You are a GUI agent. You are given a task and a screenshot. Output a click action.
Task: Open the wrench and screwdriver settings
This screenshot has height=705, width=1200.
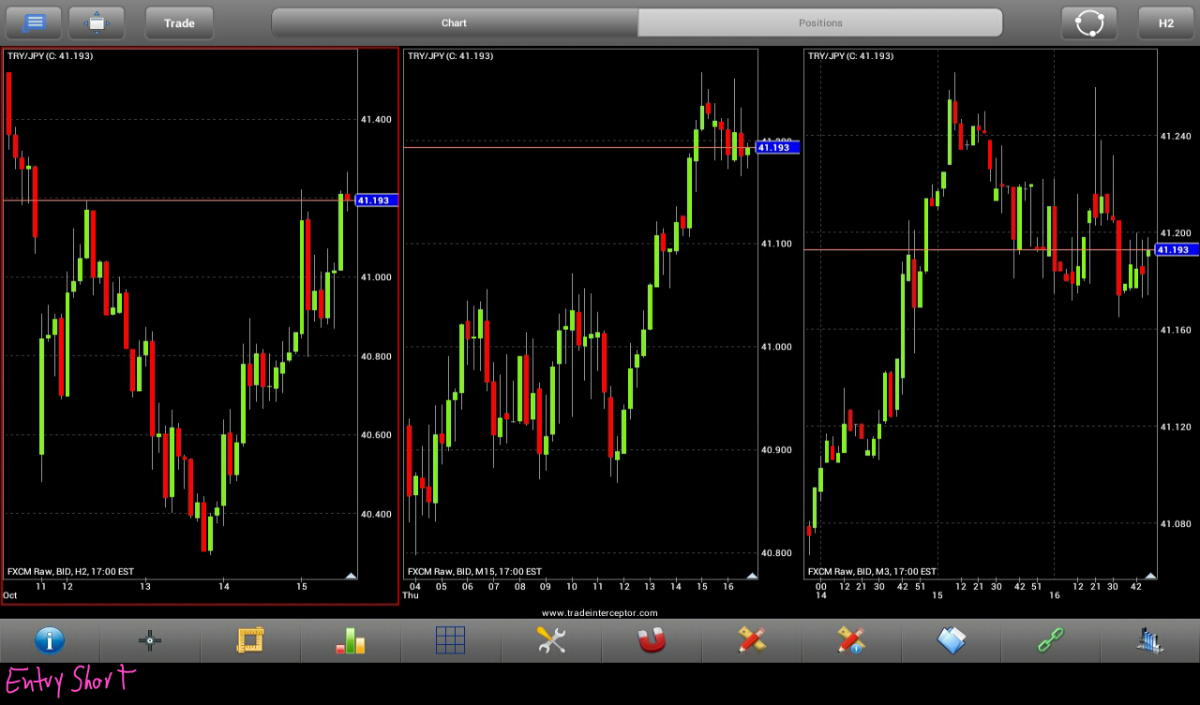coord(551,640)
